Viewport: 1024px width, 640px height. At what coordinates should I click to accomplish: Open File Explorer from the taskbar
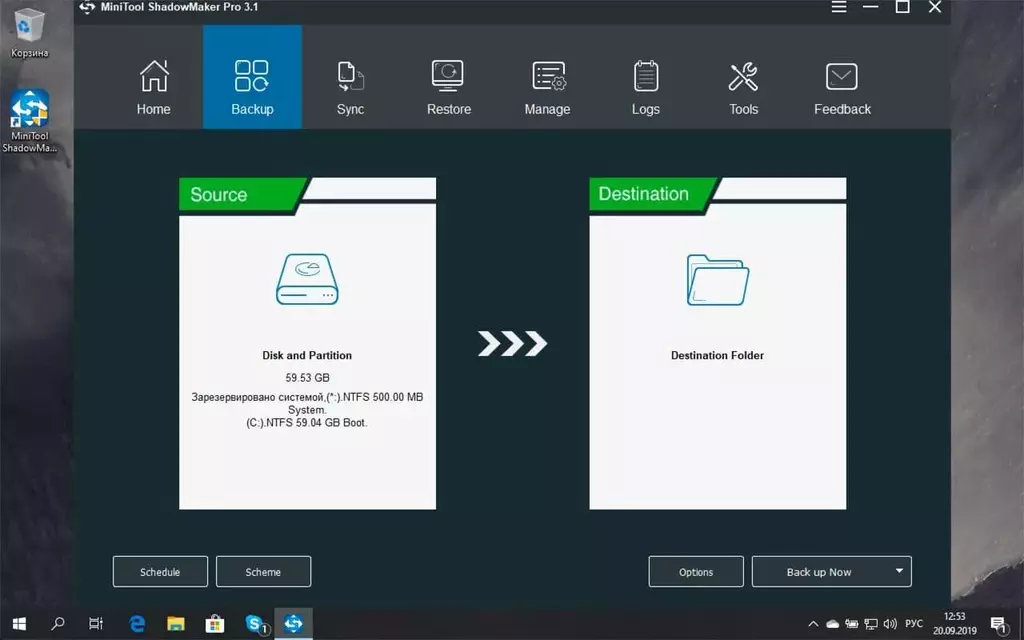pyautogui.click(x=176, y=624)
